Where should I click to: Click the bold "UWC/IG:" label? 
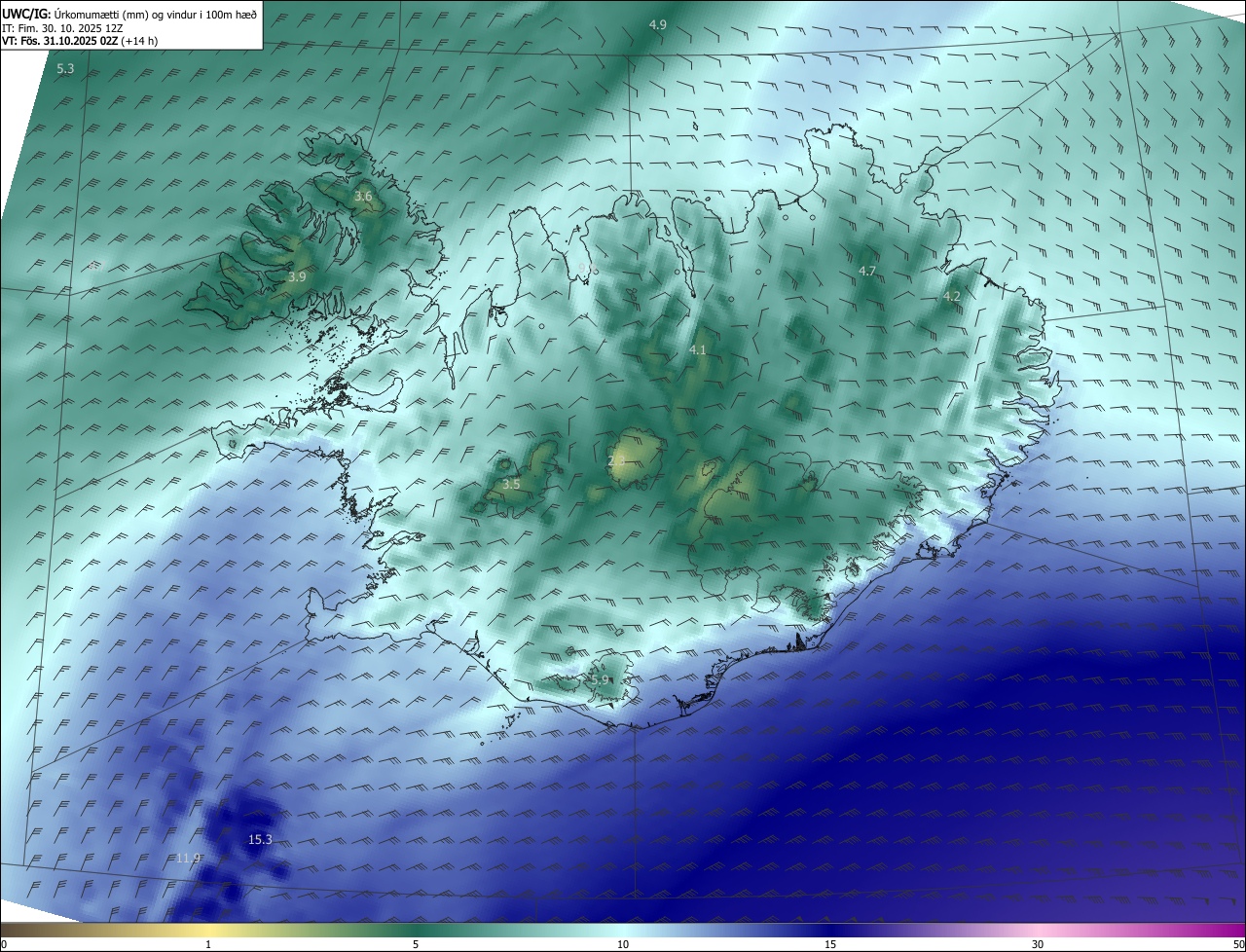tap(26, 14)
